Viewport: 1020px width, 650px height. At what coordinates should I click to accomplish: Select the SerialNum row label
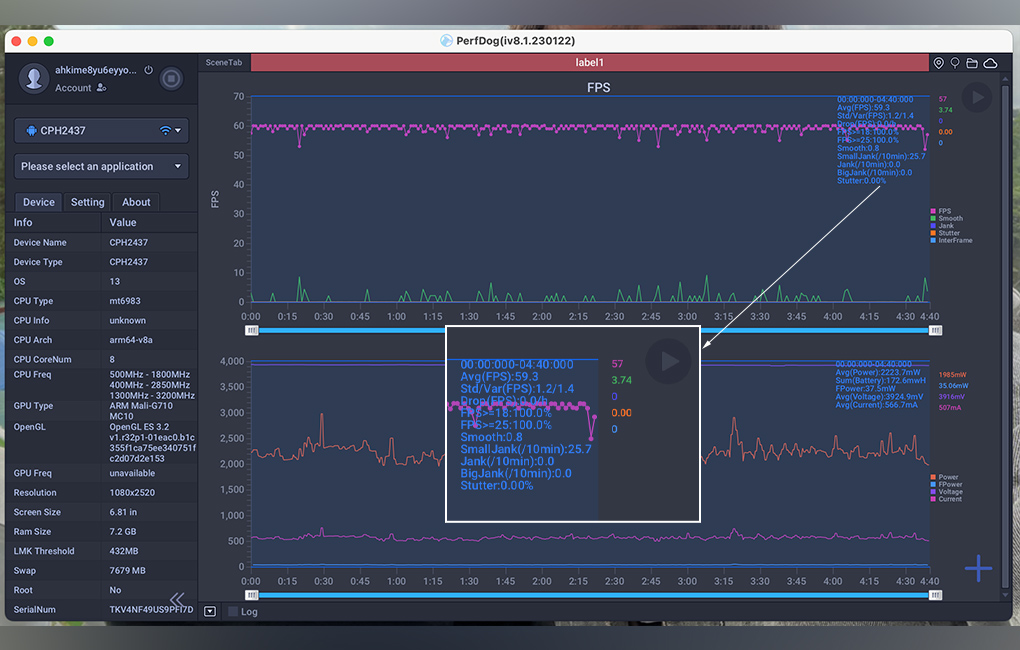[x=34, y=610]
